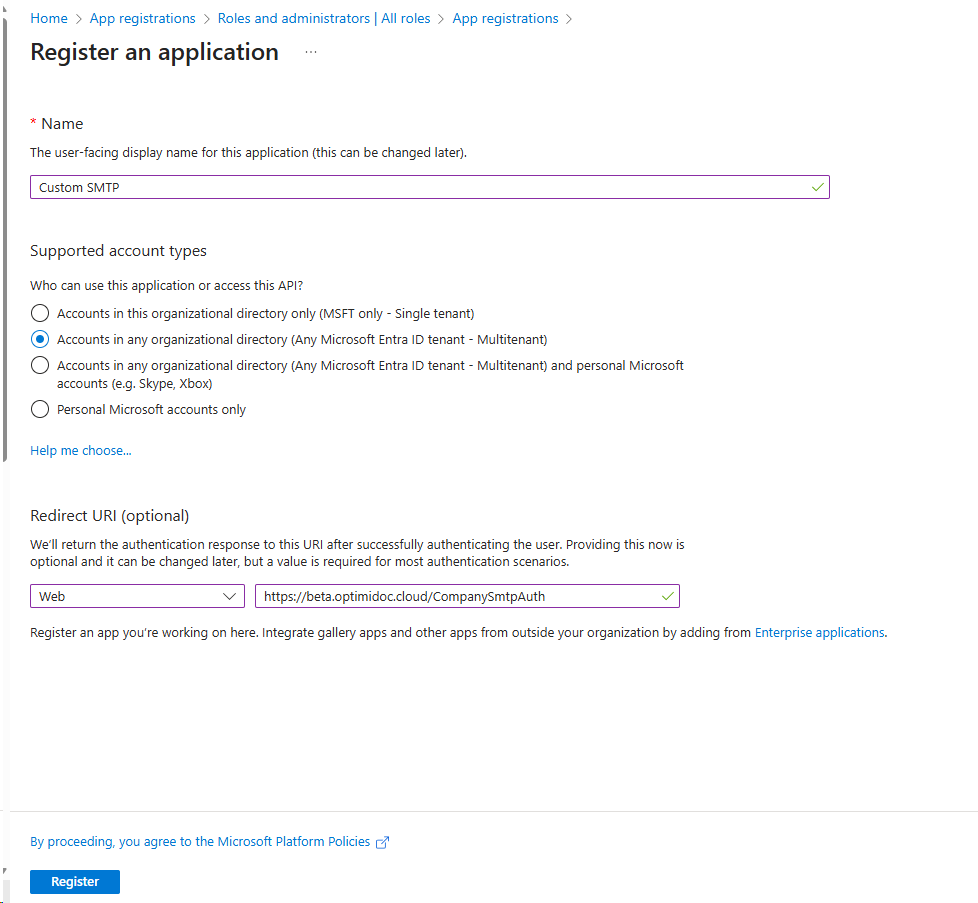Open the Enterprise applications link
This screenshot has width=978, height=903.
[x=819, y=632]
